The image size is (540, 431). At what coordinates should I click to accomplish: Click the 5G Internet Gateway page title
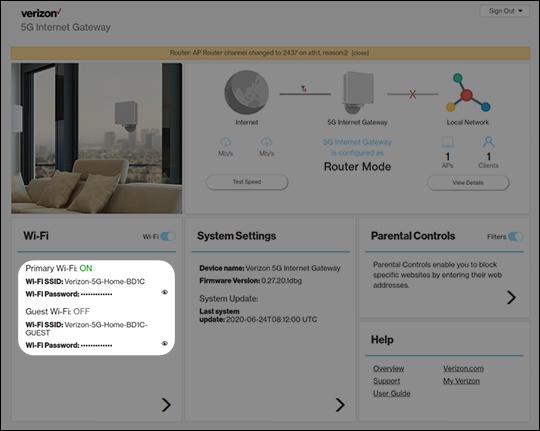[65, 27]
